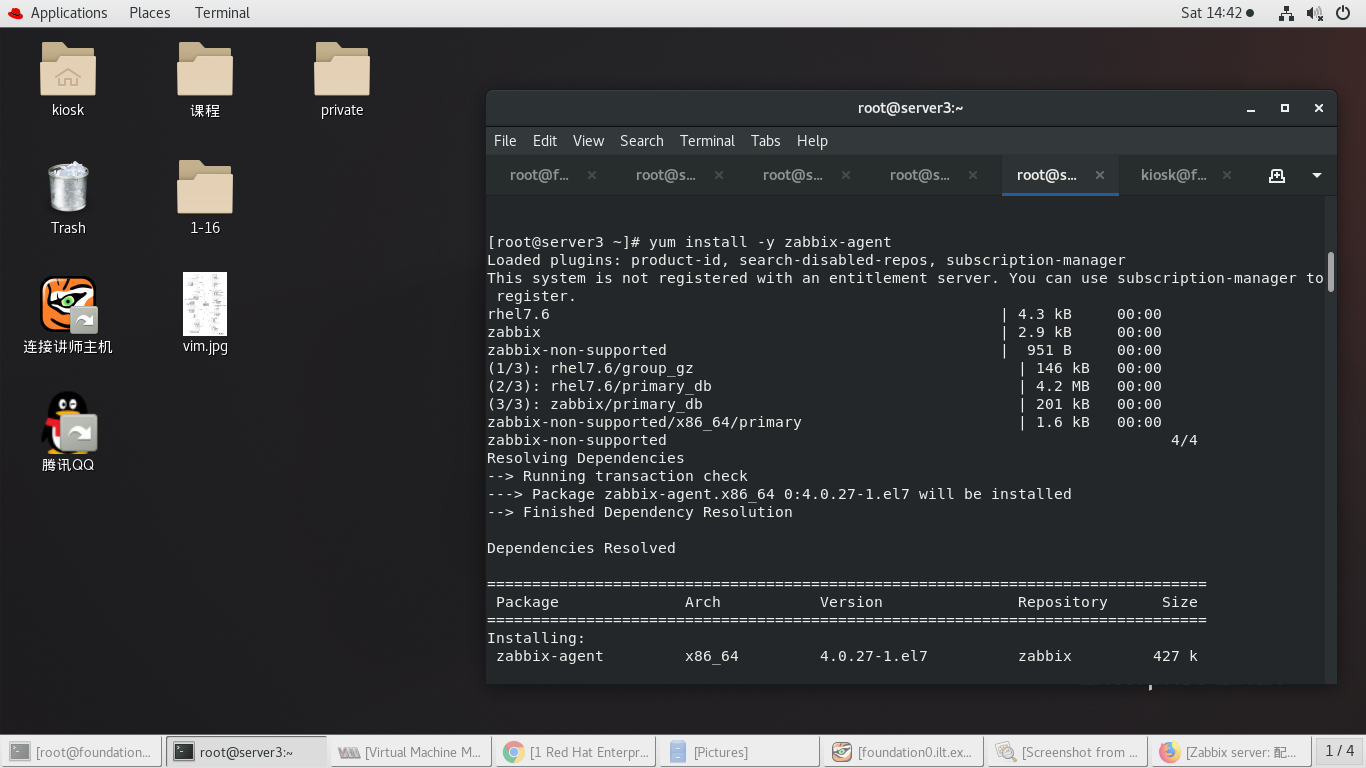This screenshot has width=1366, height=768.
Task: Open the 1-16 folder on the desktop
Action: coord(204,188)
